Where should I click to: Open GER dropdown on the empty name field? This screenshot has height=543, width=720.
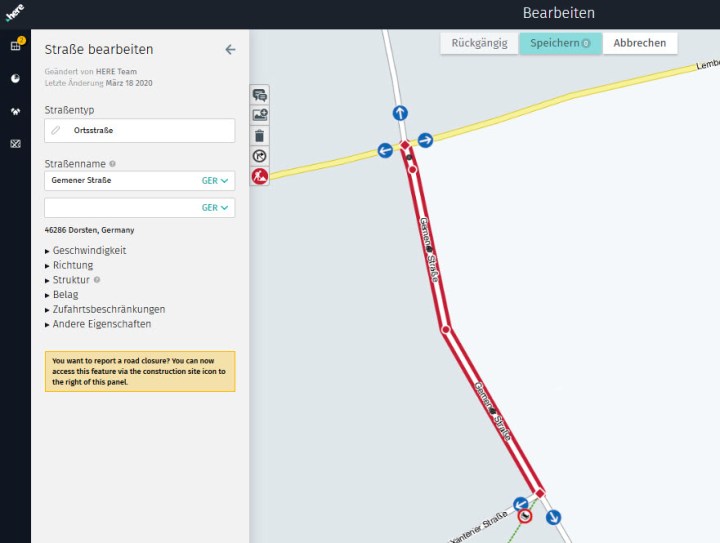click(x=217, y=207)
